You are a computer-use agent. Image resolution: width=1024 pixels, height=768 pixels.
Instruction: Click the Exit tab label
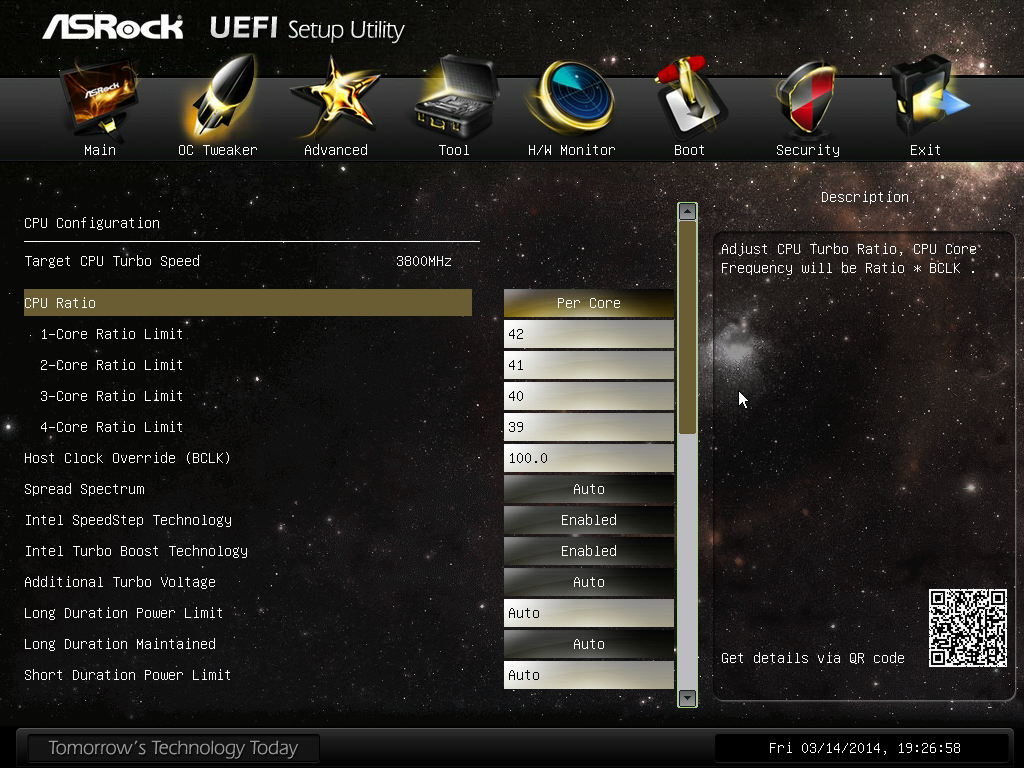point(925,150)
